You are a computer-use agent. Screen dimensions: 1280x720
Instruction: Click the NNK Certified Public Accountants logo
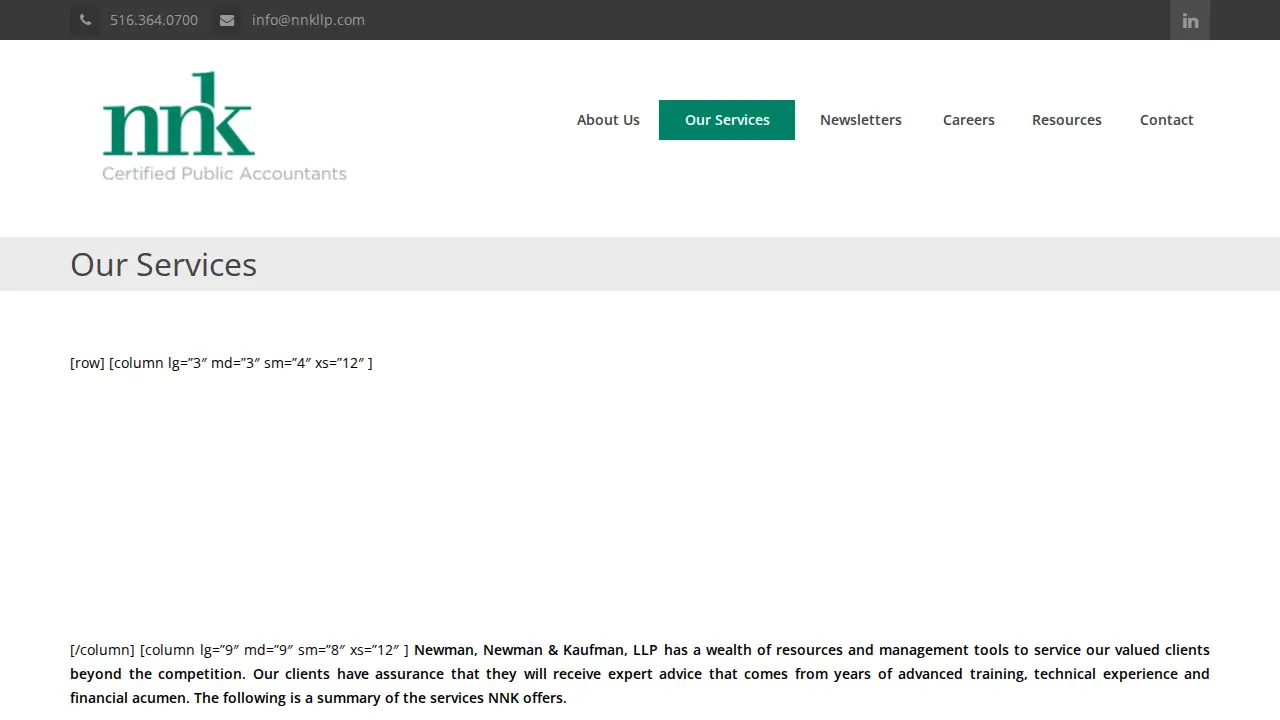225,127
